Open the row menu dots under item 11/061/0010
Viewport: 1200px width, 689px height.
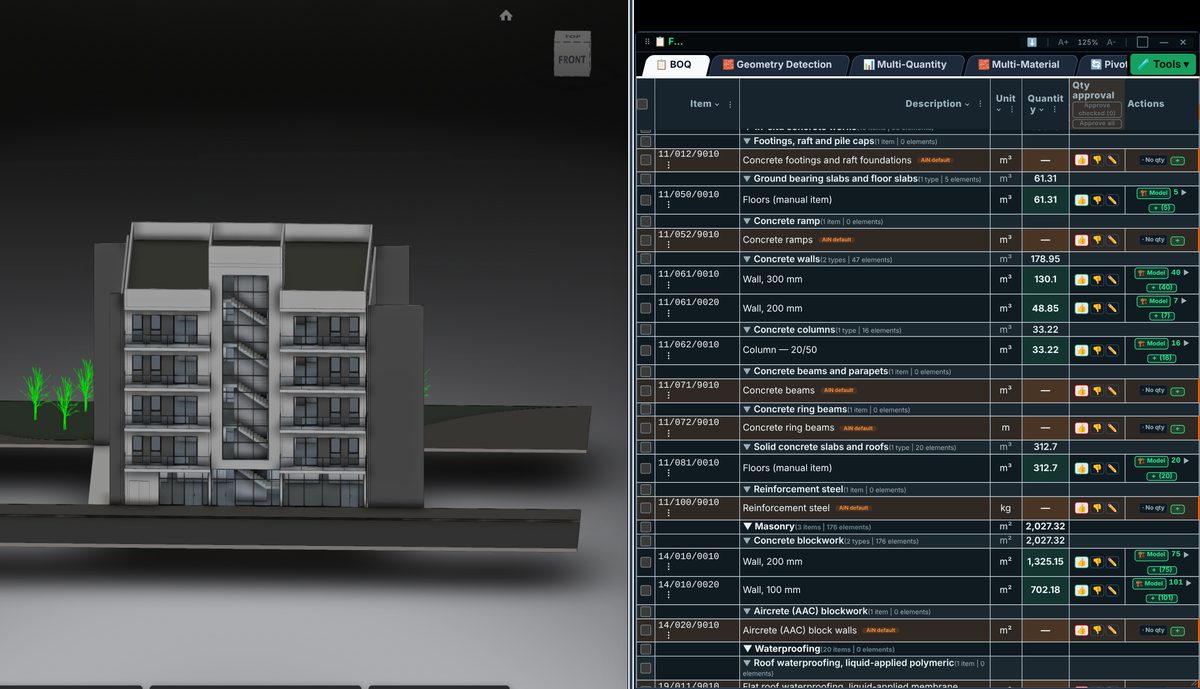(669, 284)
